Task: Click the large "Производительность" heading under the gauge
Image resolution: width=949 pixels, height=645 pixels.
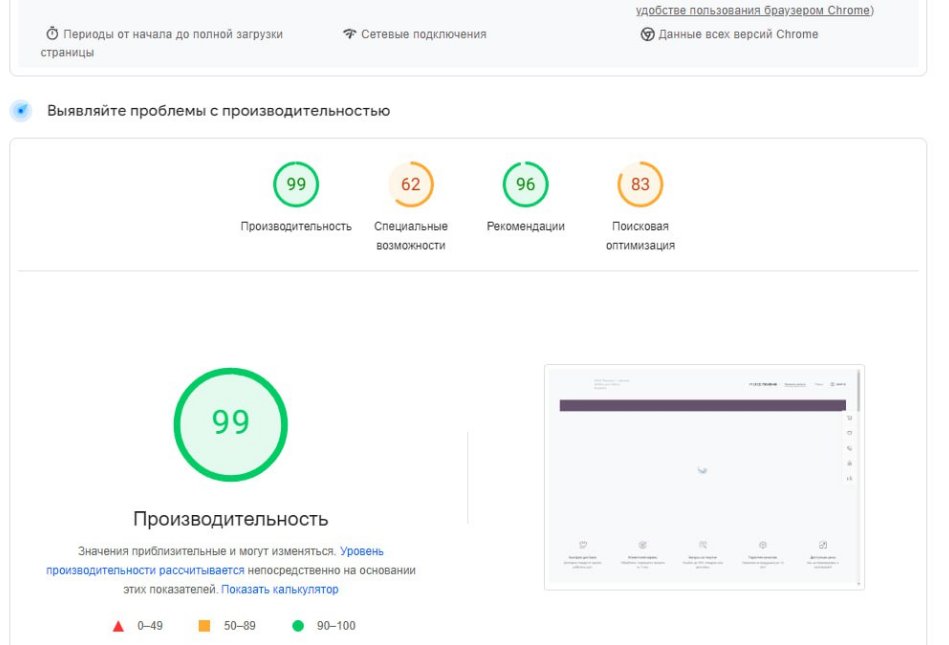Action: [230, 519]
